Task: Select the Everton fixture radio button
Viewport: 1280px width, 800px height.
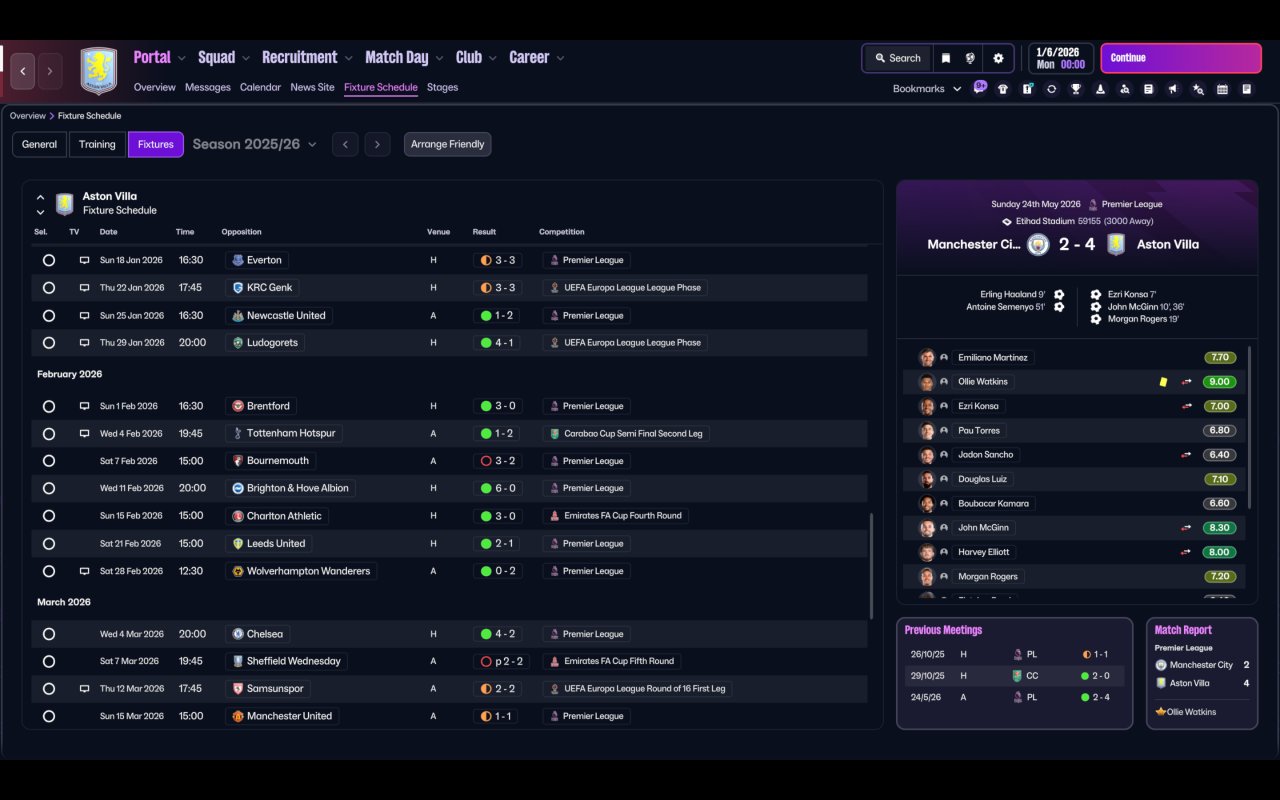Action: point(48,260)
